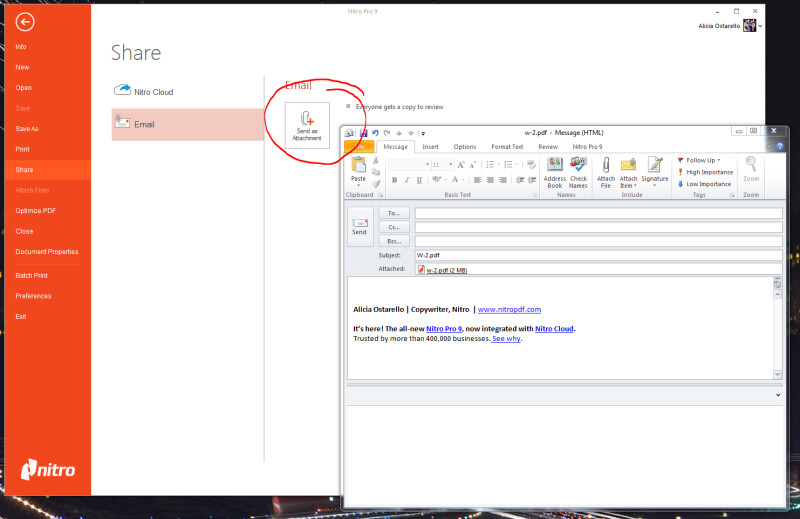The height and width of the screenshot is (519, 800).
Task: Open the Format Text ribbon tab
Action: pyautogui.click(x=507, y=146)
